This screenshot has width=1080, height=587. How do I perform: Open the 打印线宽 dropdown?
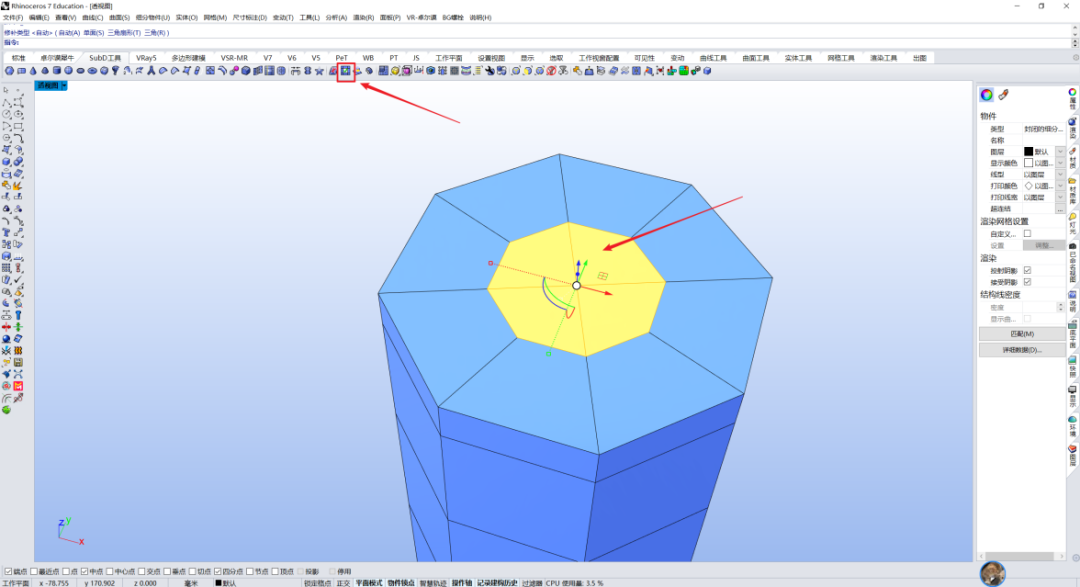(x=1060, y=197)
